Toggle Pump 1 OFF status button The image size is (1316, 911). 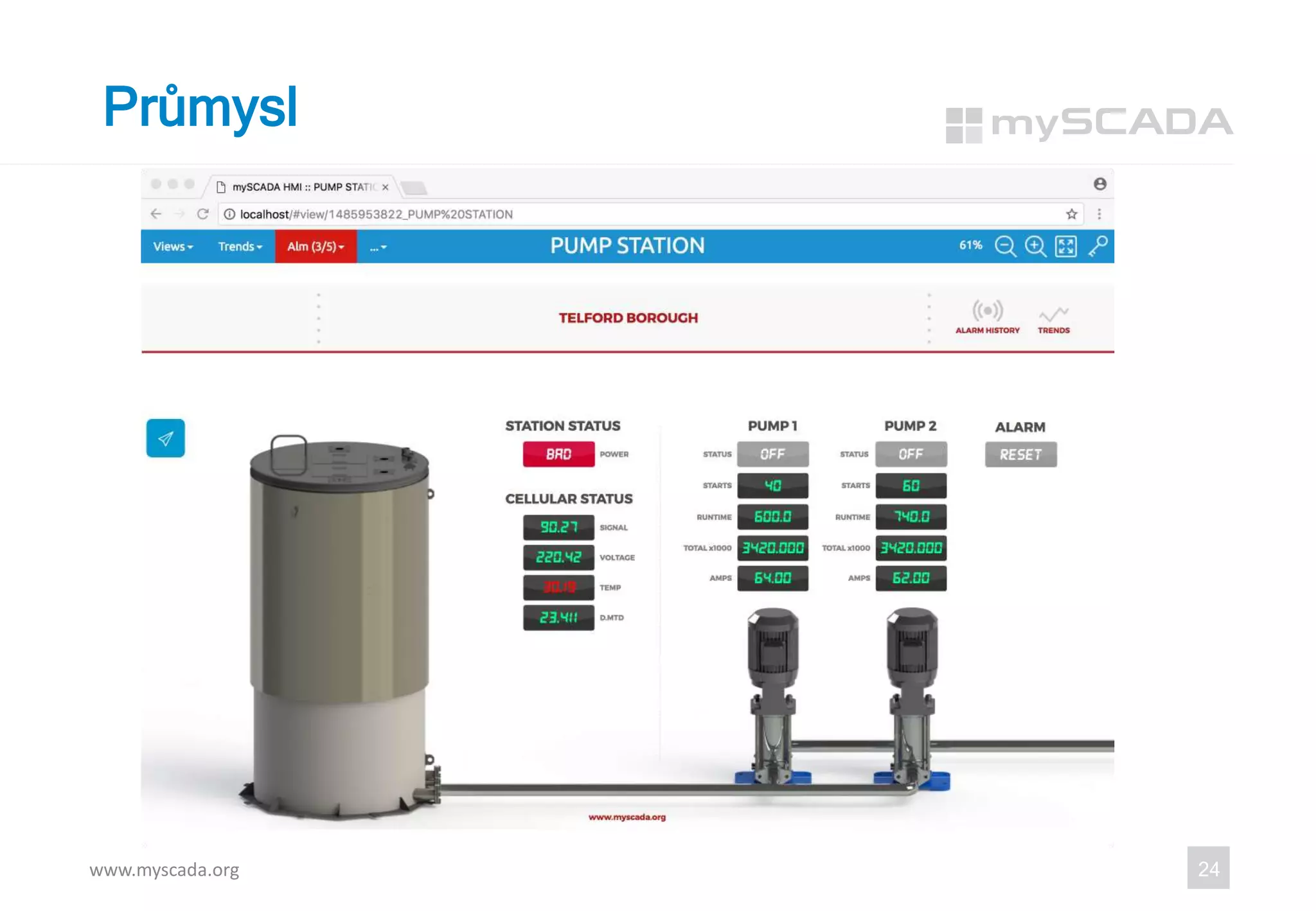[x=772, y=454]
